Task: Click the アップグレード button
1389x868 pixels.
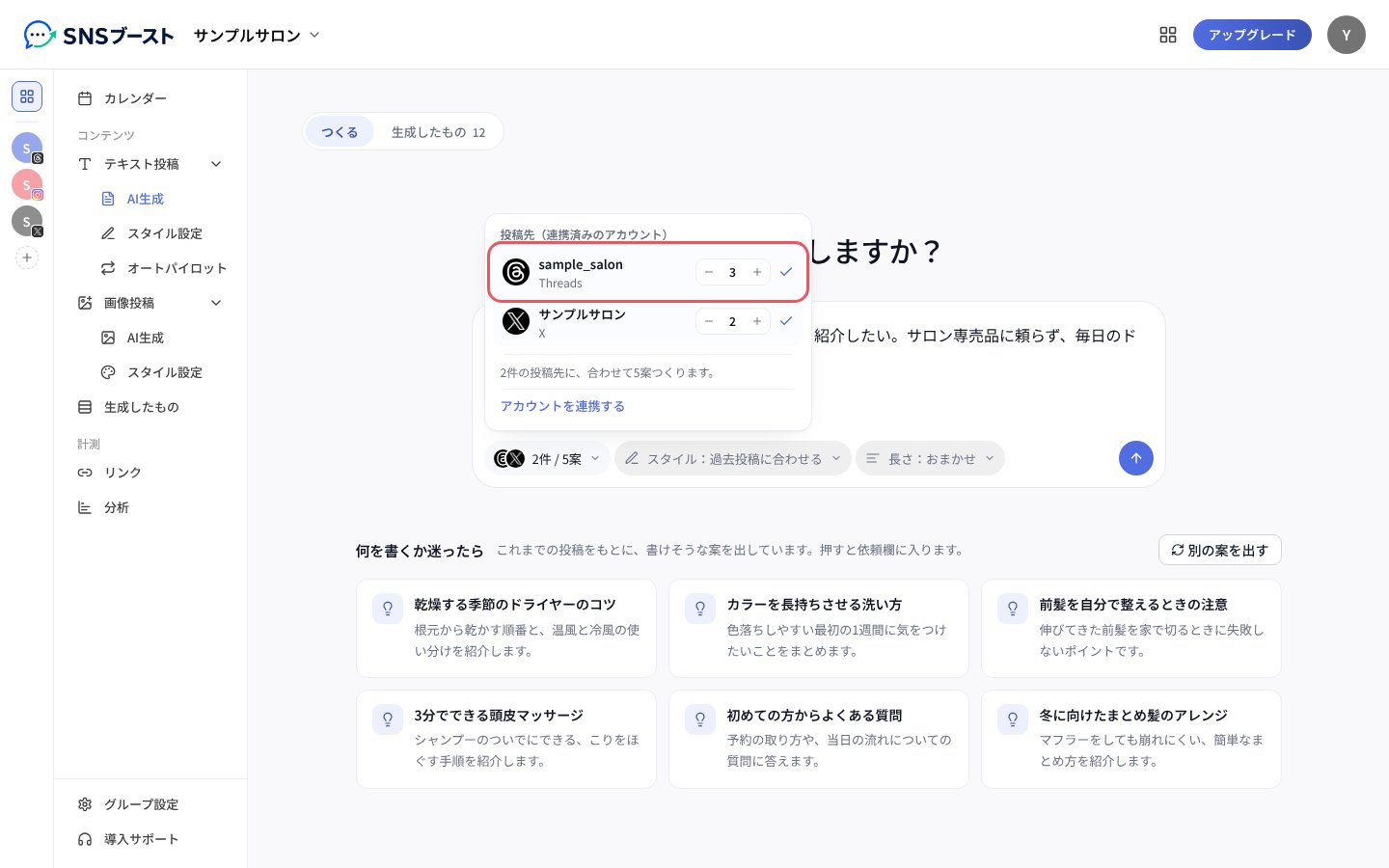Action: click(x=1252, y=35)
